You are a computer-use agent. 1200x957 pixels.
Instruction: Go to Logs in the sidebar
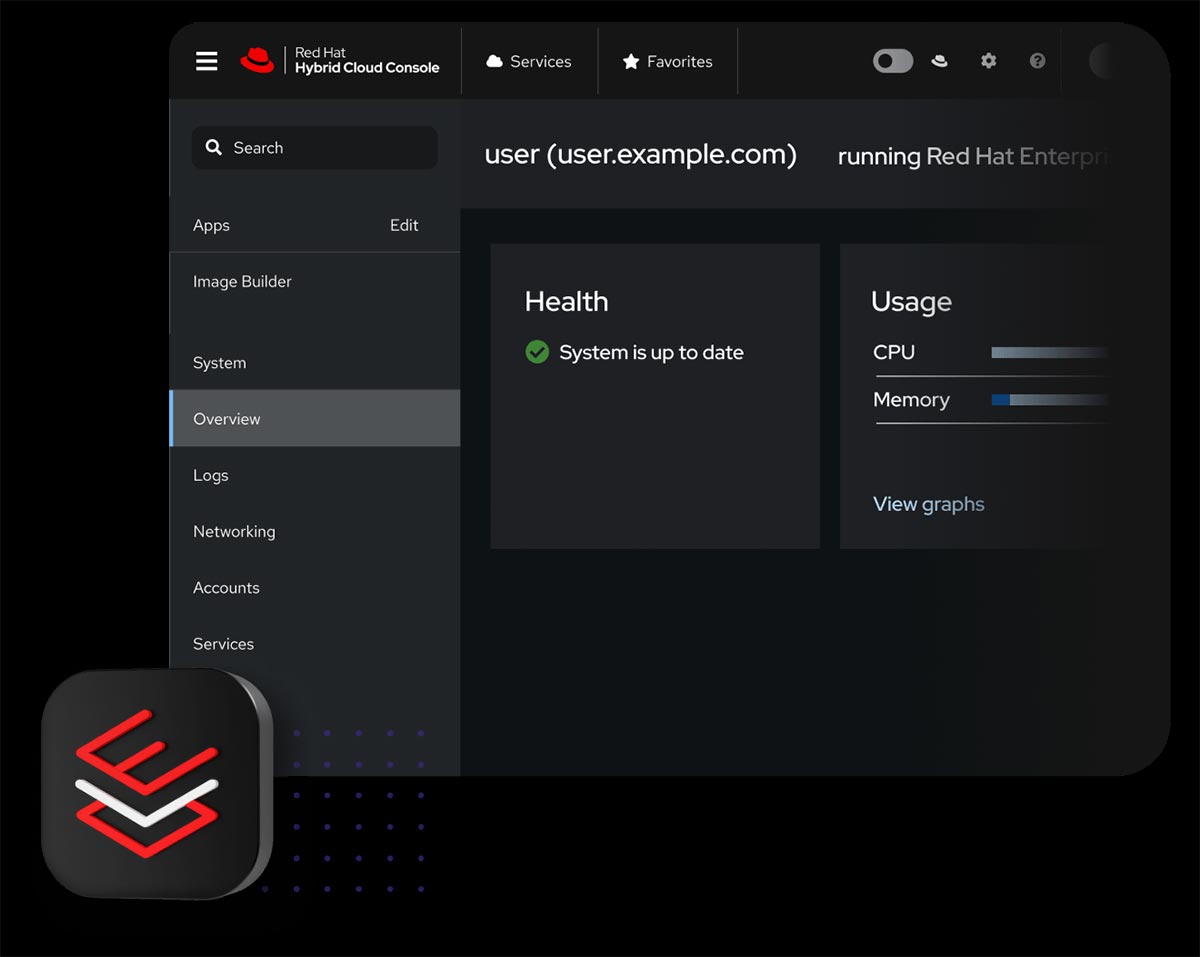pos(211,476)
